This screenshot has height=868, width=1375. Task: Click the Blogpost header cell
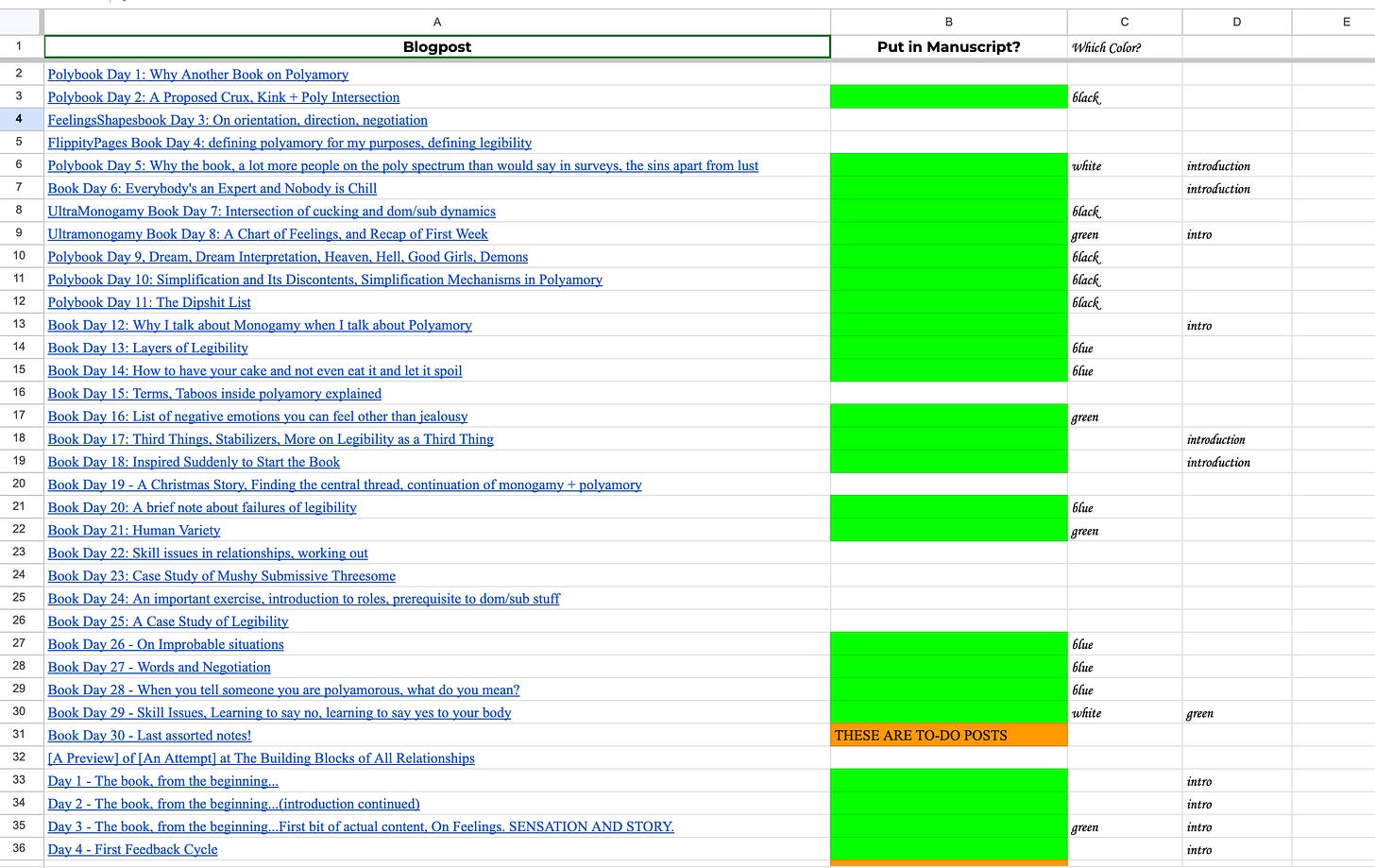pos(437,47)
